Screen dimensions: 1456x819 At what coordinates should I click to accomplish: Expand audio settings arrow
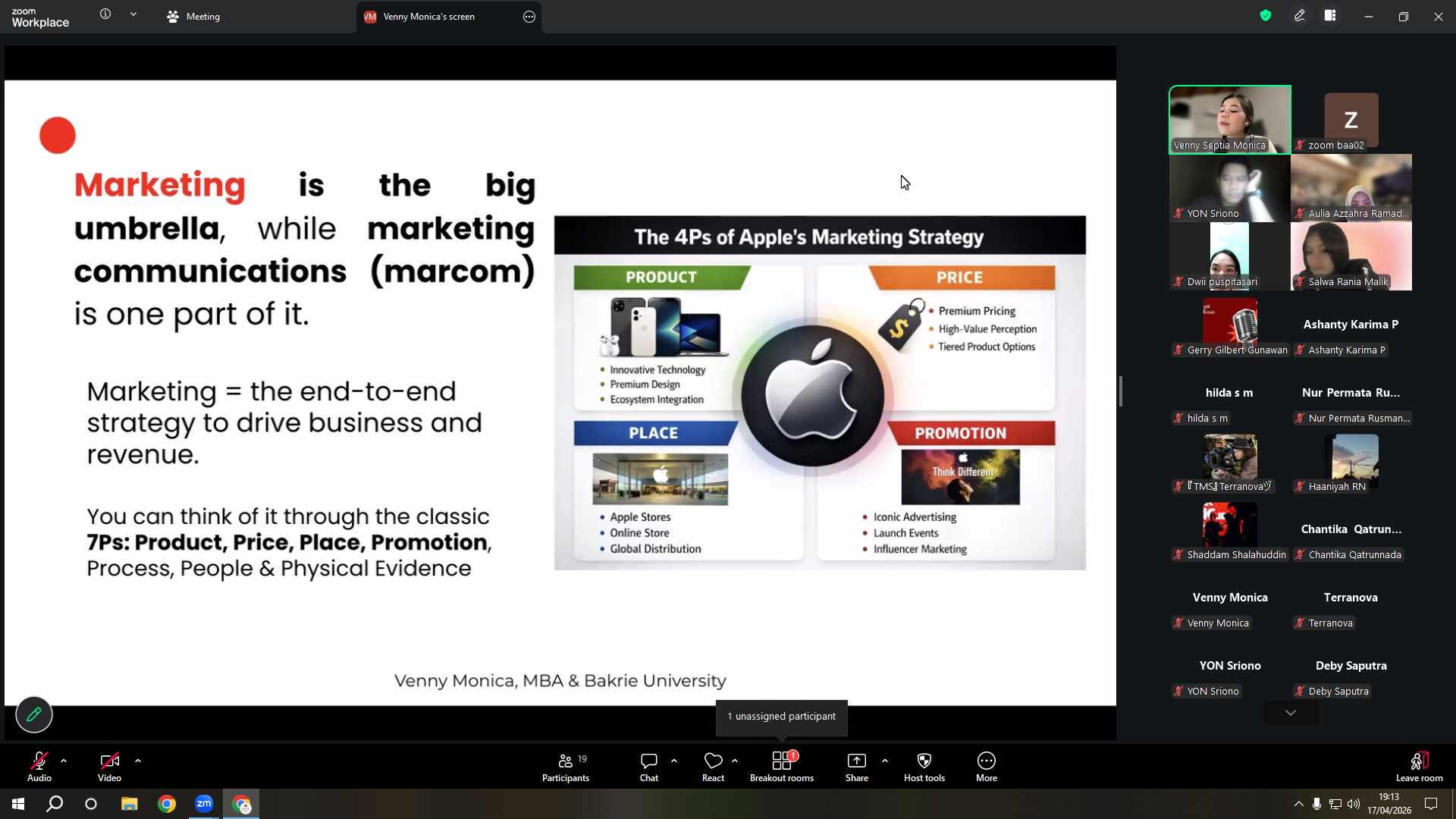(x=64, y=761)
